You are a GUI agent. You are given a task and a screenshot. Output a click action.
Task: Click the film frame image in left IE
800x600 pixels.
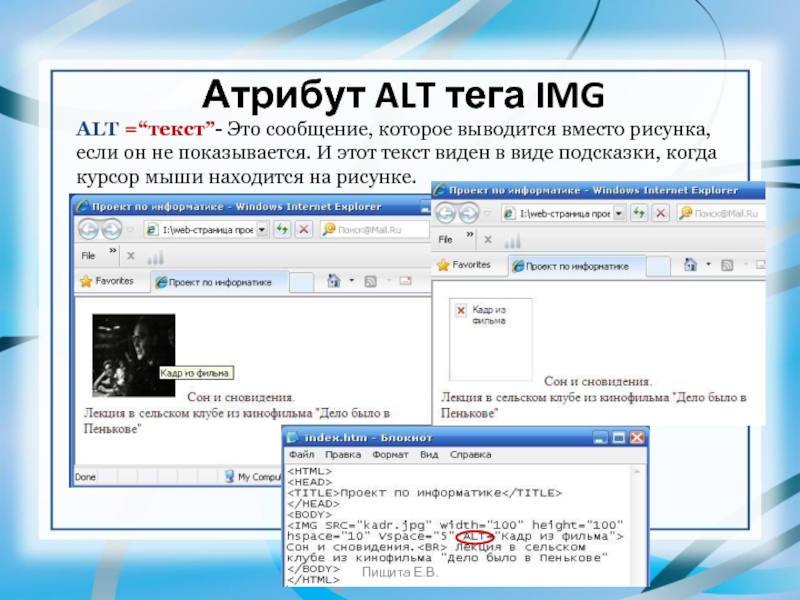[134, 355]
